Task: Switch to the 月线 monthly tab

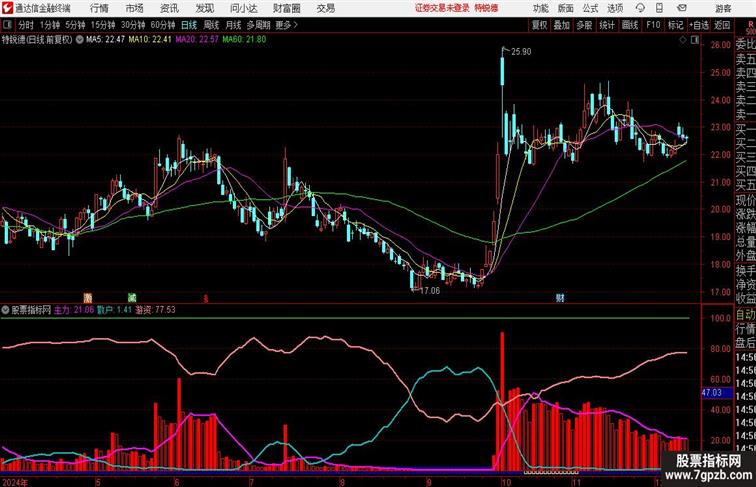Action: (x=233, y=25)
